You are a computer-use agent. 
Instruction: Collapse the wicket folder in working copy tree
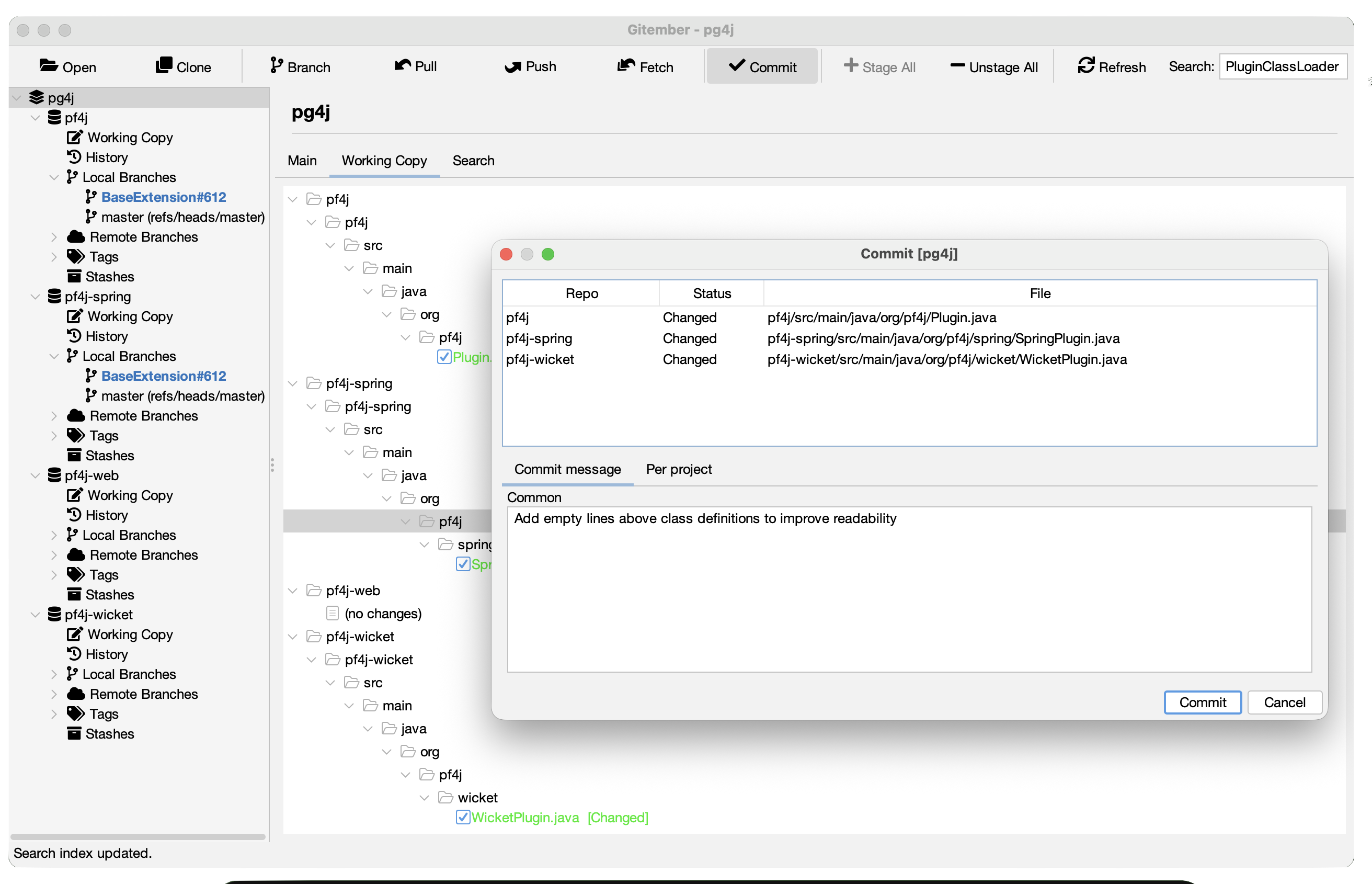coord(425,798)
